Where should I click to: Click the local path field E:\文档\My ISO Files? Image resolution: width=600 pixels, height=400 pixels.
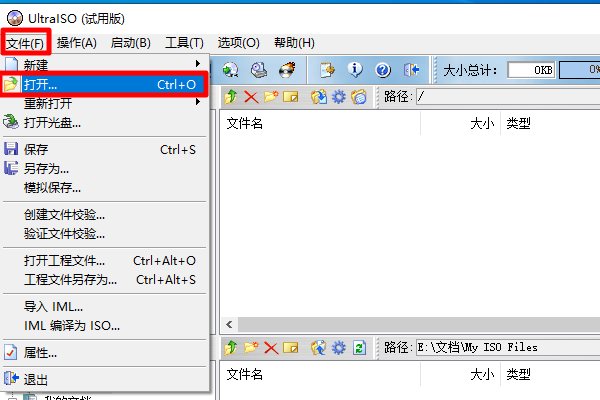pos(508,348)
